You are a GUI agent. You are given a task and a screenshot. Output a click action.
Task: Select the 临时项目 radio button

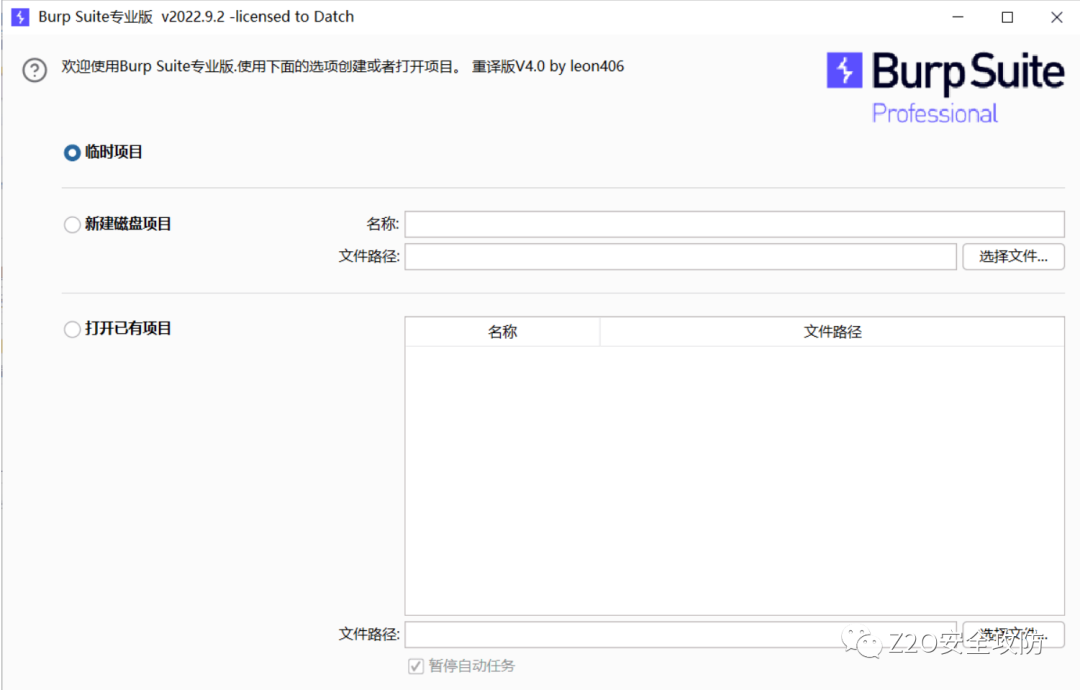click(x=72, y=152)
